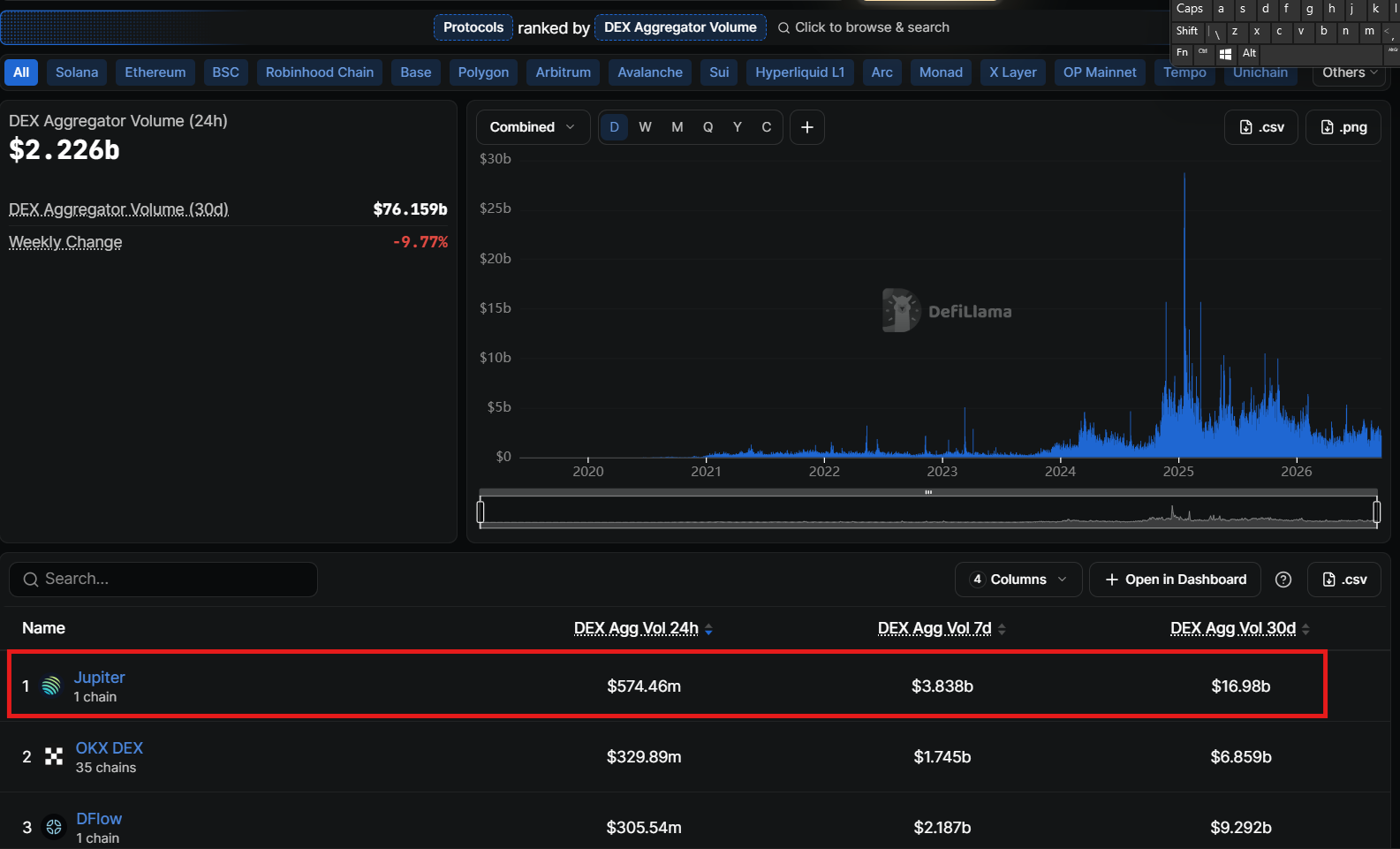Filter by OP Mainnet chain
Viewport: 1400px width, 849px height.
[1100, 72]
